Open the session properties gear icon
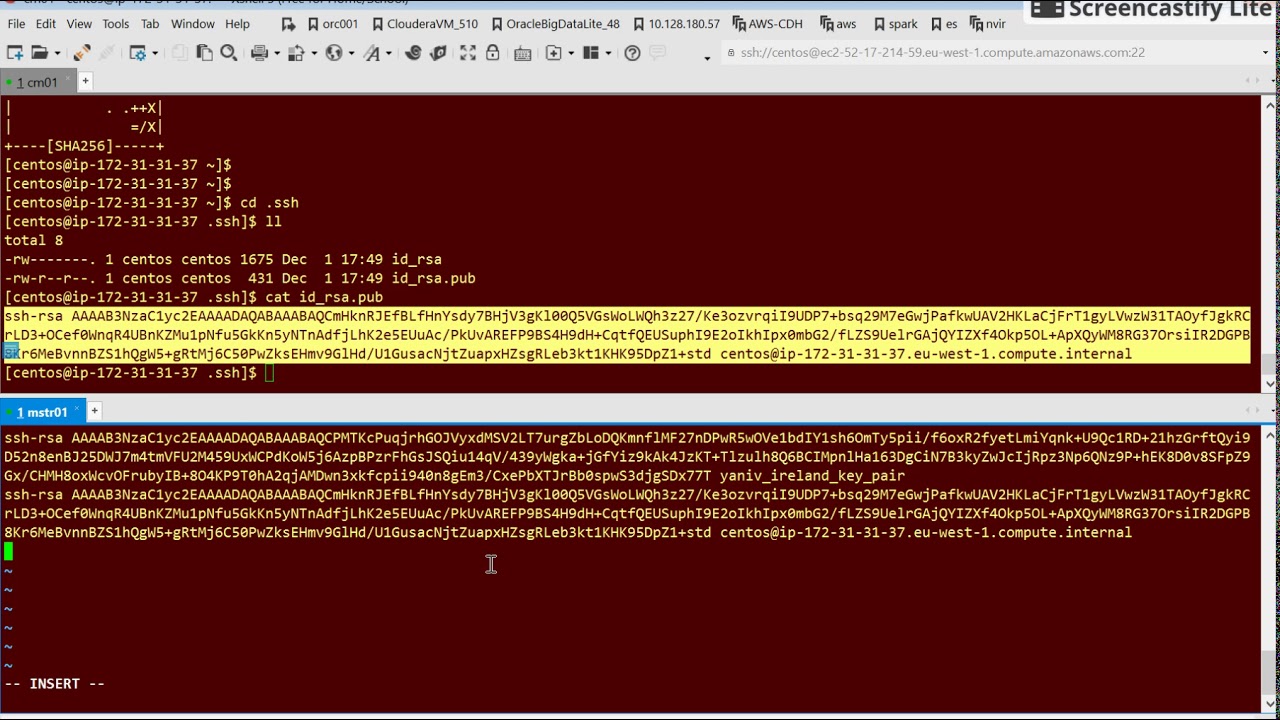Image resolution: width=1280 pixels, height=720 pixels. pyautogui.click(x=138, y=53)
